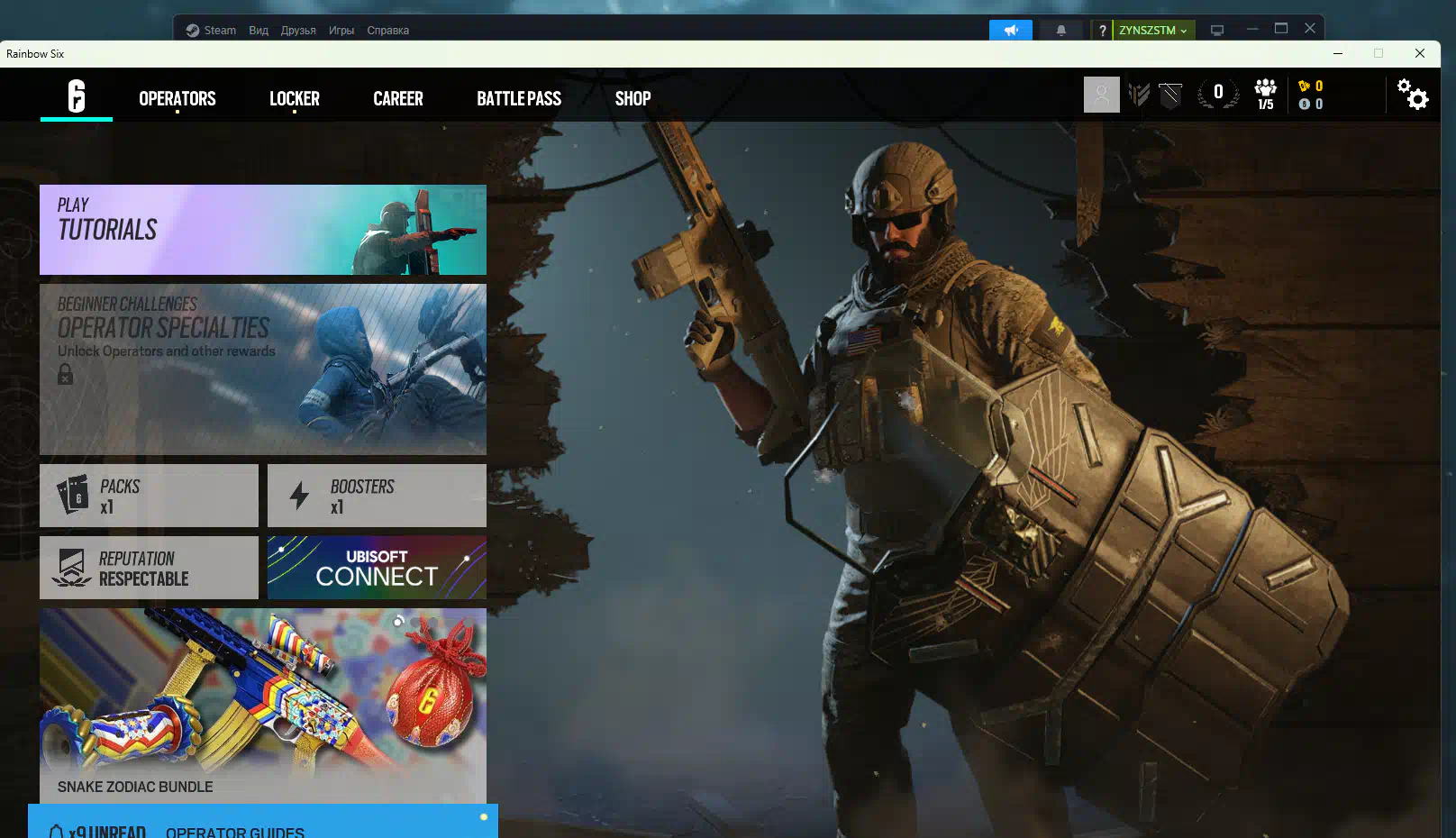The width and height of the screenshot is (1456, 838).
Task: Open the settings gears icon
Action: pos(1412,94)
